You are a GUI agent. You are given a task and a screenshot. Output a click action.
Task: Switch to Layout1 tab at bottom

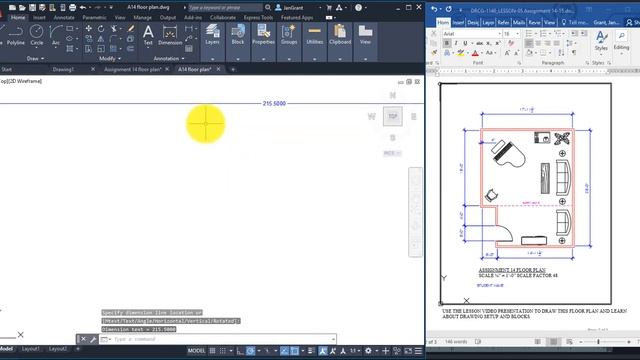pyautogui.click(x=31, y=349)
